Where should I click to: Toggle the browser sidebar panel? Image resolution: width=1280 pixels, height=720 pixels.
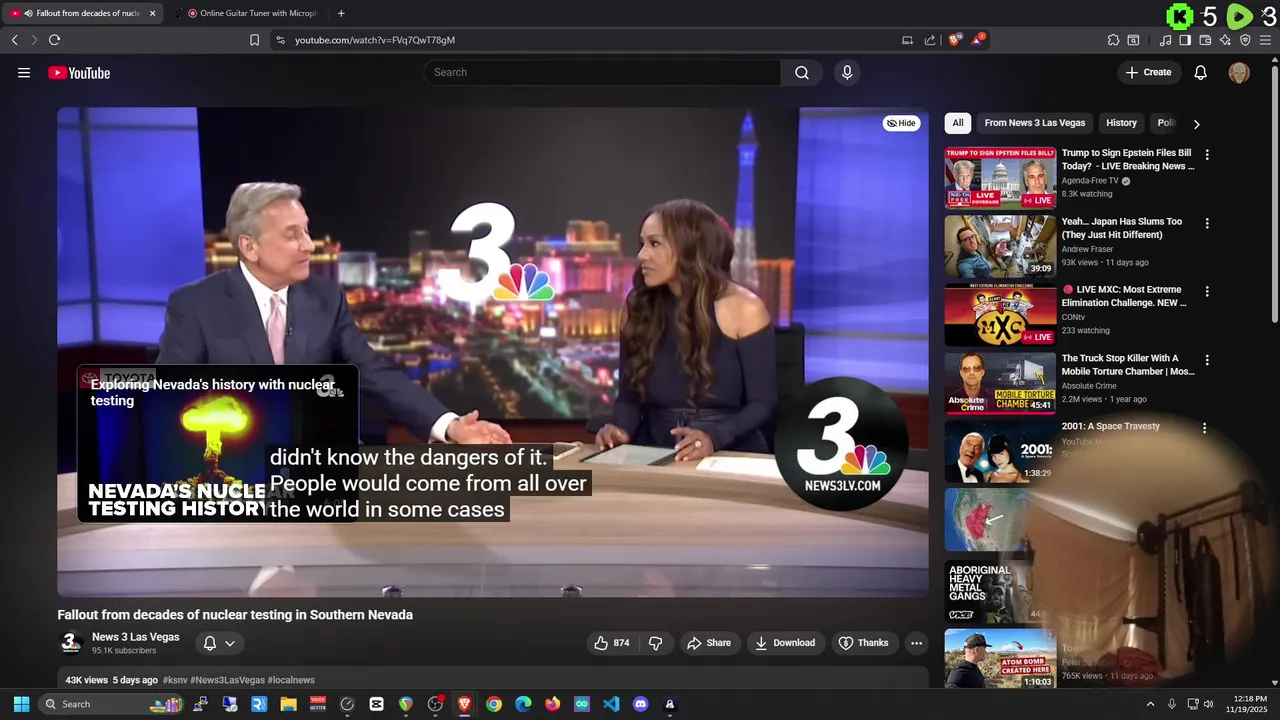1185,40
